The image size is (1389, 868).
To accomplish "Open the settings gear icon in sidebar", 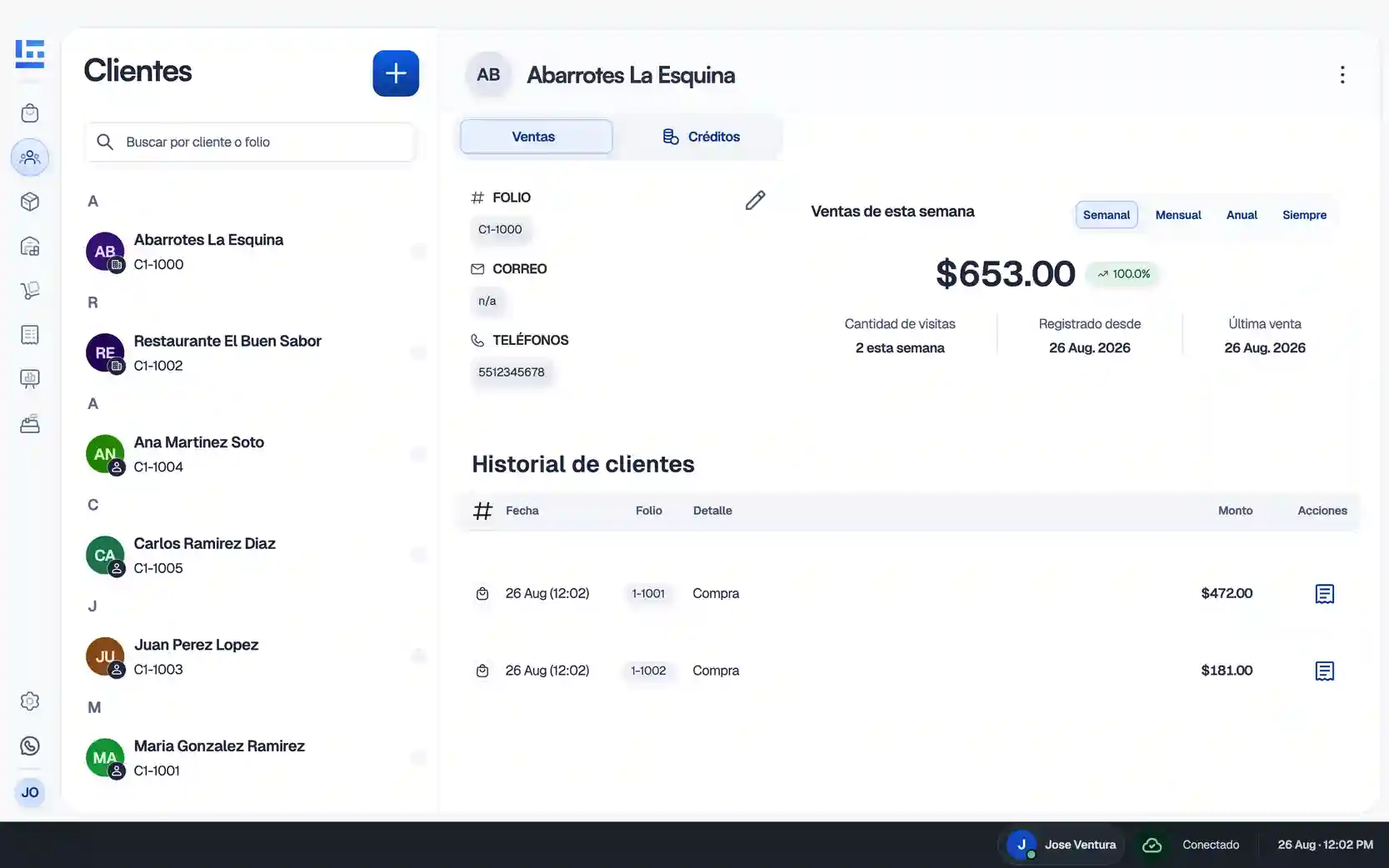I will click(x=30, y=701).
